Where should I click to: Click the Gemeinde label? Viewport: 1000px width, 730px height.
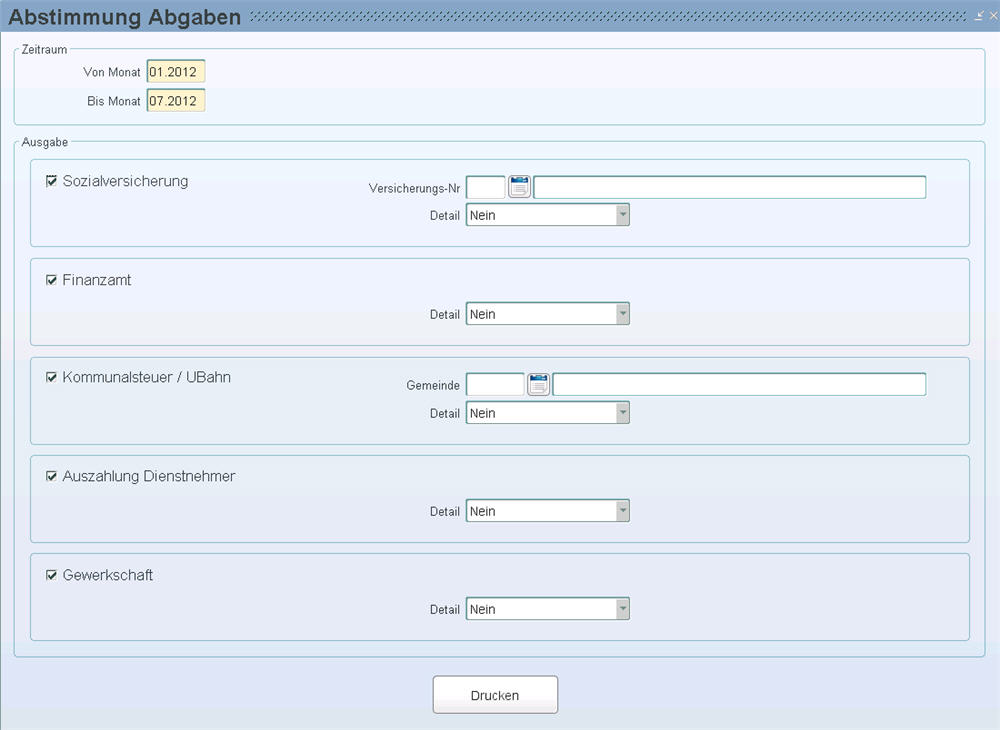point(433,385)
